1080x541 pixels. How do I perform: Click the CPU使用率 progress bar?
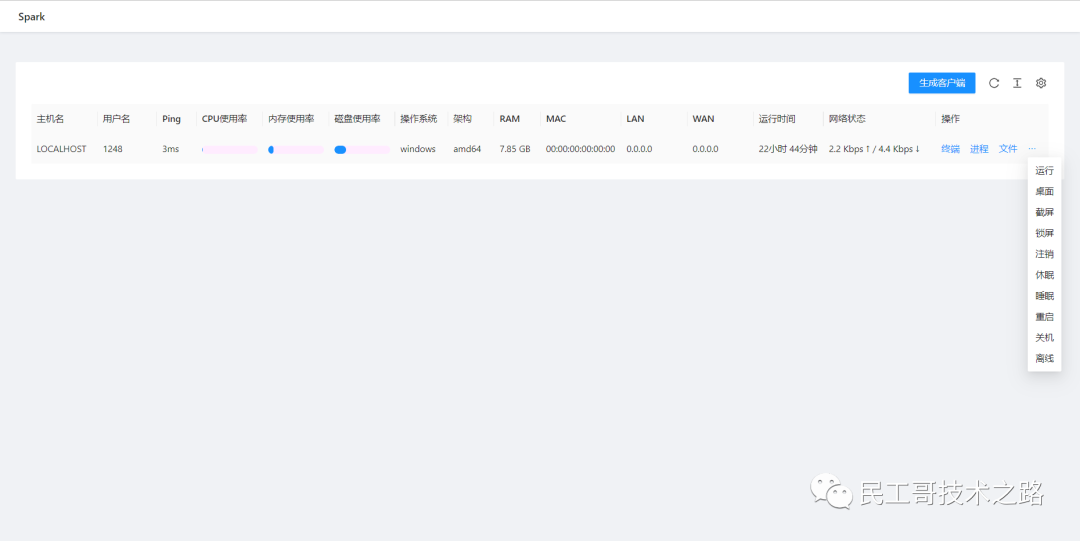pyautogui.click(x=229, y=150)
